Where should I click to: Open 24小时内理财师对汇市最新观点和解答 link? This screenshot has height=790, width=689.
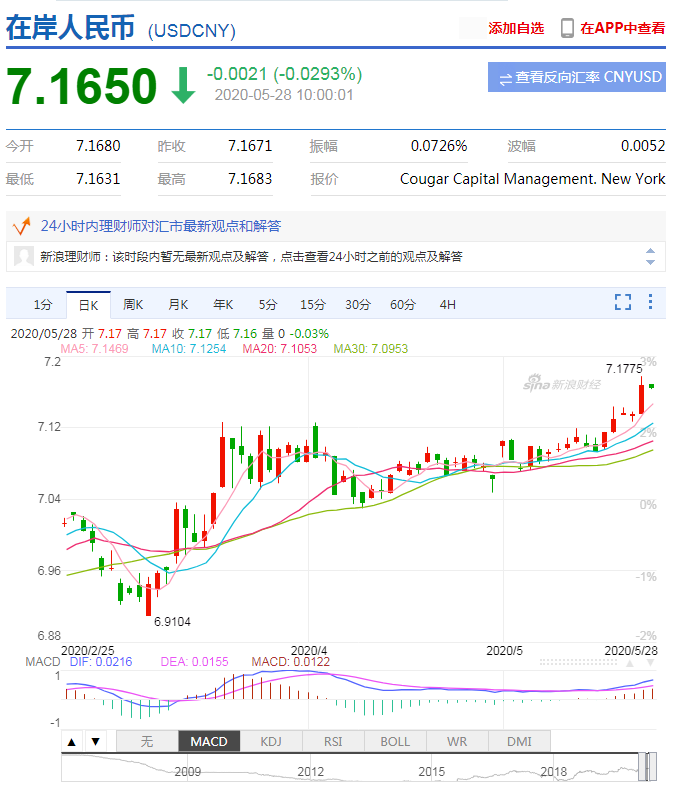click(x=160, y=226)
